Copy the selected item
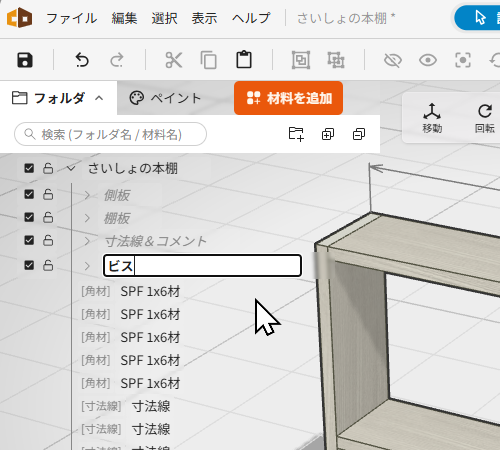This screenshot has width=500, height=450. 209,60
